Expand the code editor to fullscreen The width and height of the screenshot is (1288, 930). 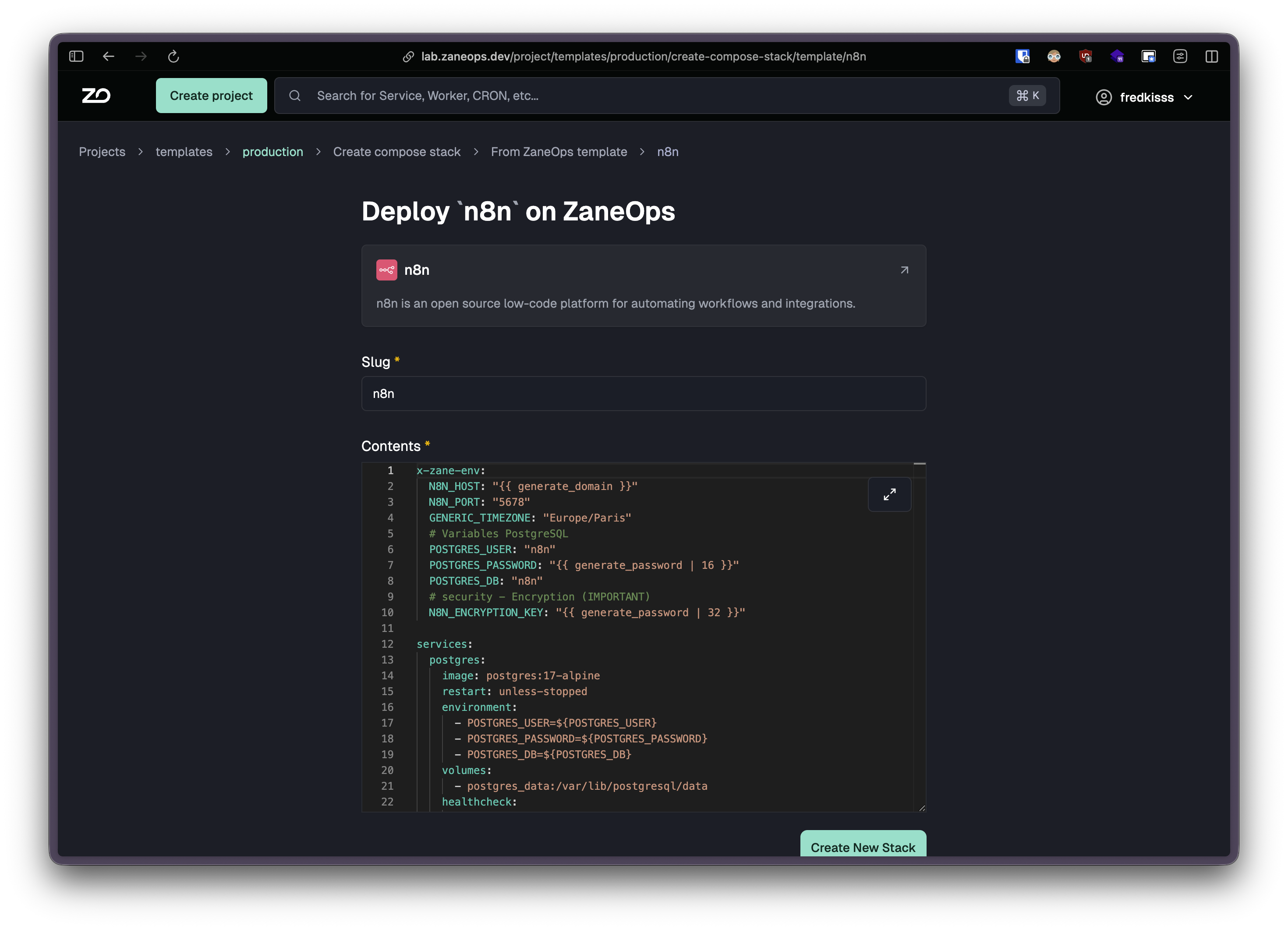(x=889, y=494)
